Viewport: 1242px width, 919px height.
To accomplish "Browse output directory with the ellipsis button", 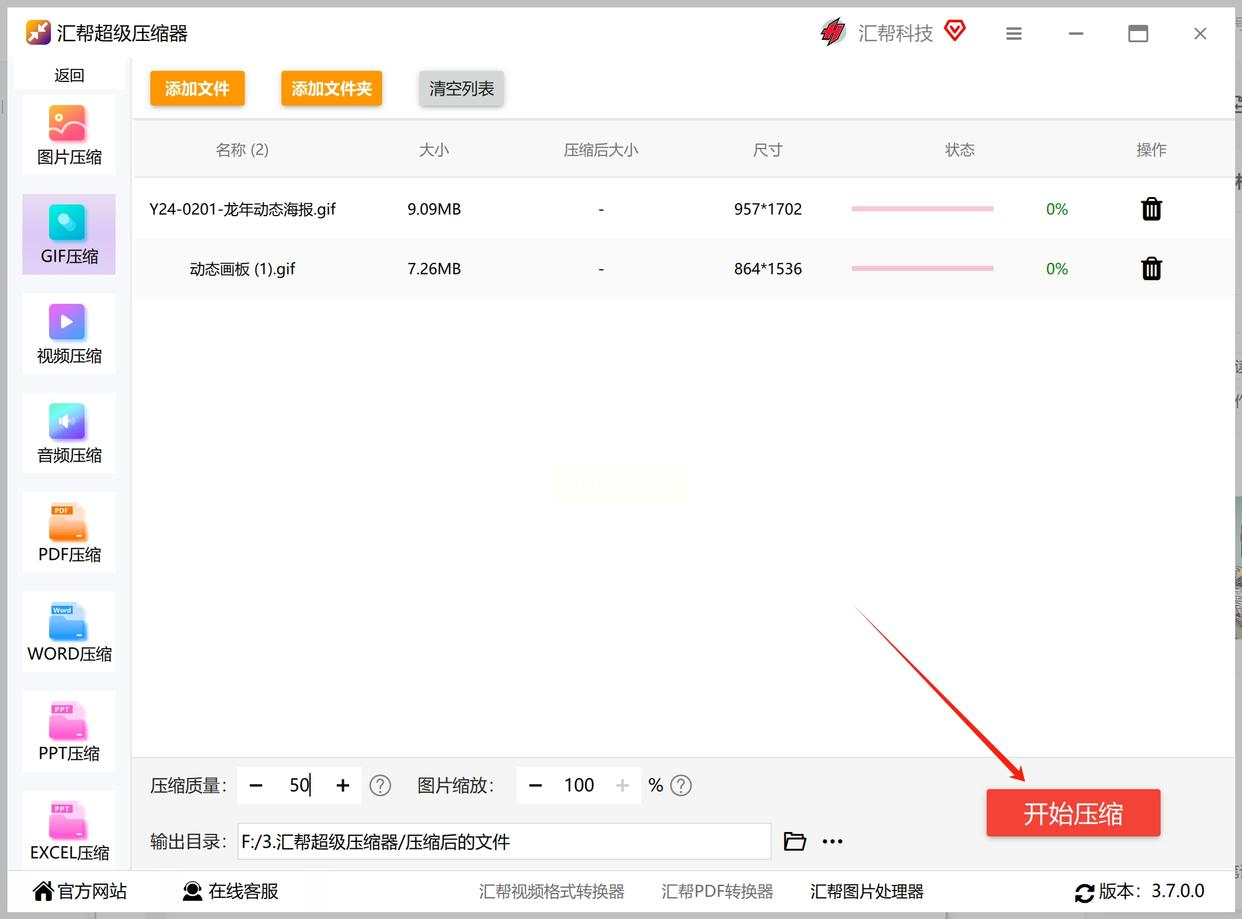I will pos(832,841).
